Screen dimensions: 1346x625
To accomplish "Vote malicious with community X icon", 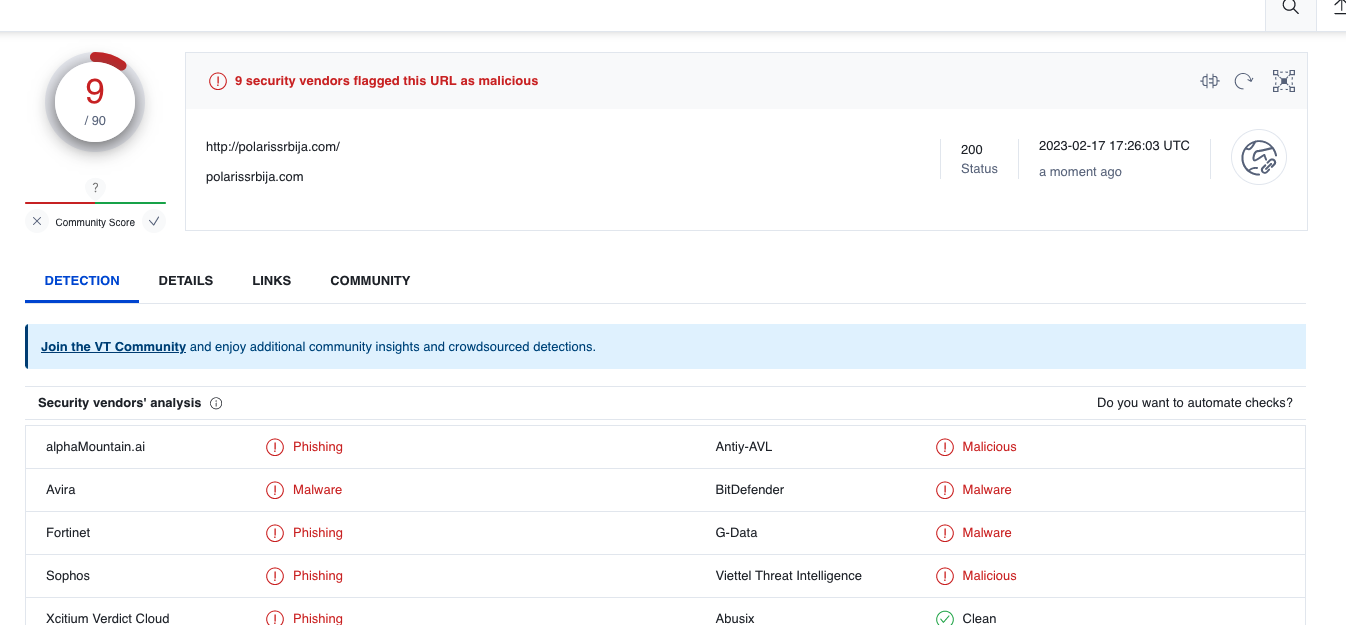I will pos(37,222).
